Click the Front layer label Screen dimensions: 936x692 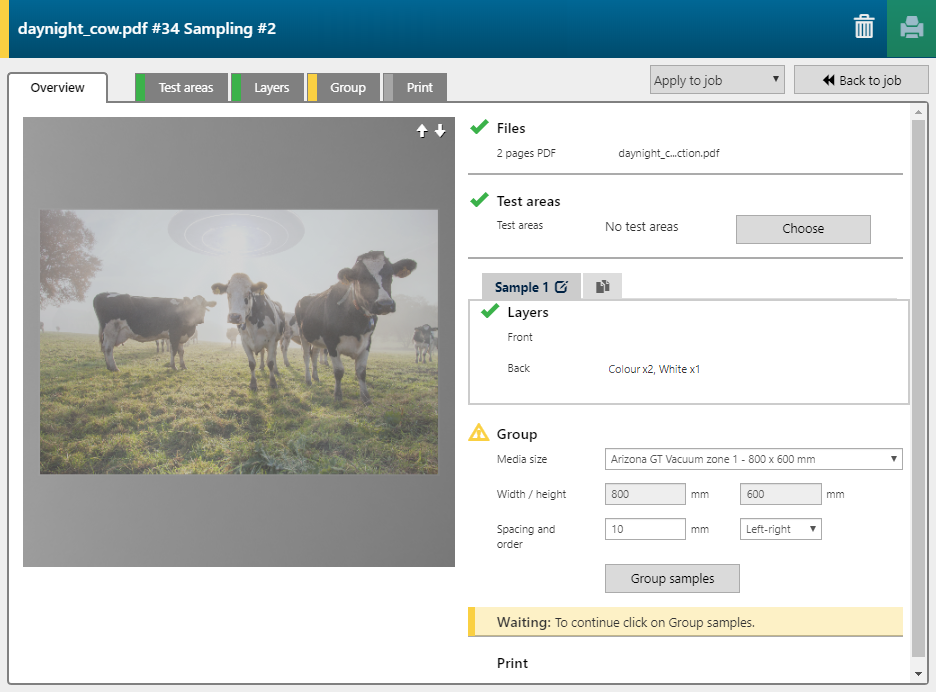(520, 337)
